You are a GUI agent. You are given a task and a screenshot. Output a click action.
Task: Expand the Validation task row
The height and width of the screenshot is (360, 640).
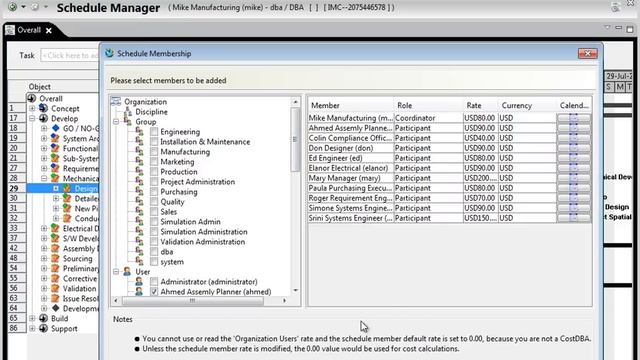(44, 288)
